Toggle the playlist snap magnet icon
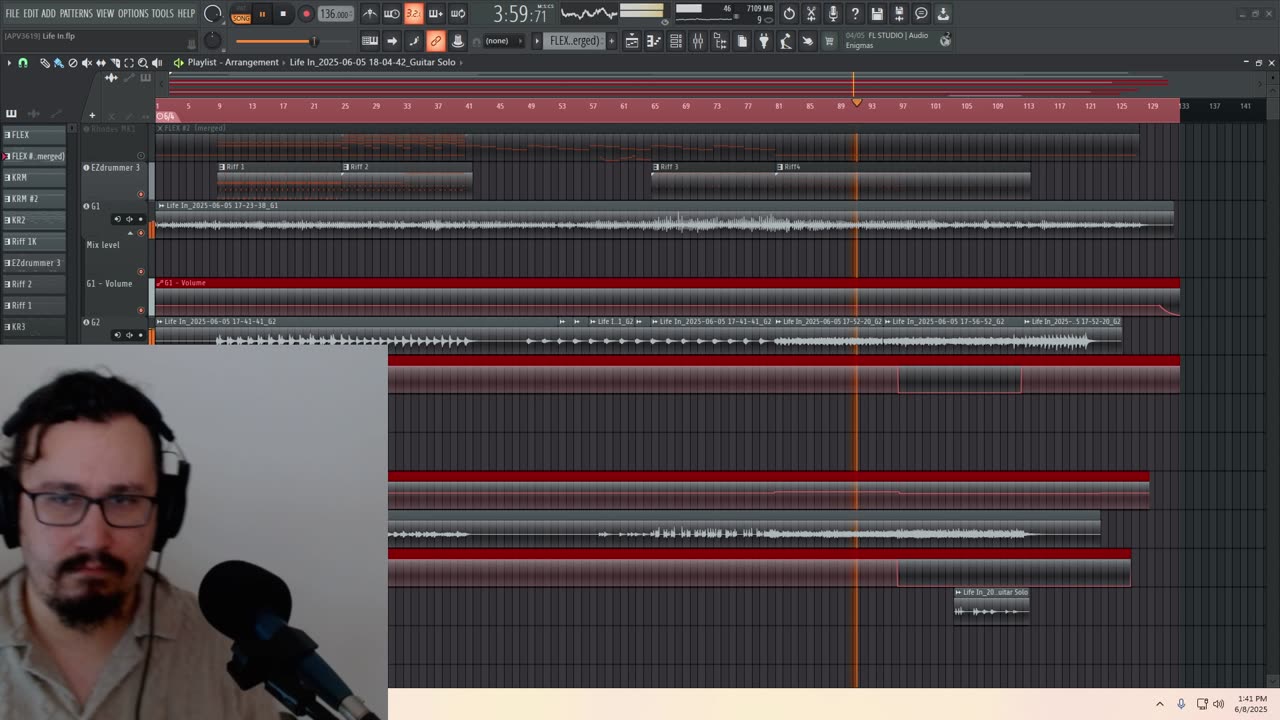Screen dimensions: 1280x720 23,62
